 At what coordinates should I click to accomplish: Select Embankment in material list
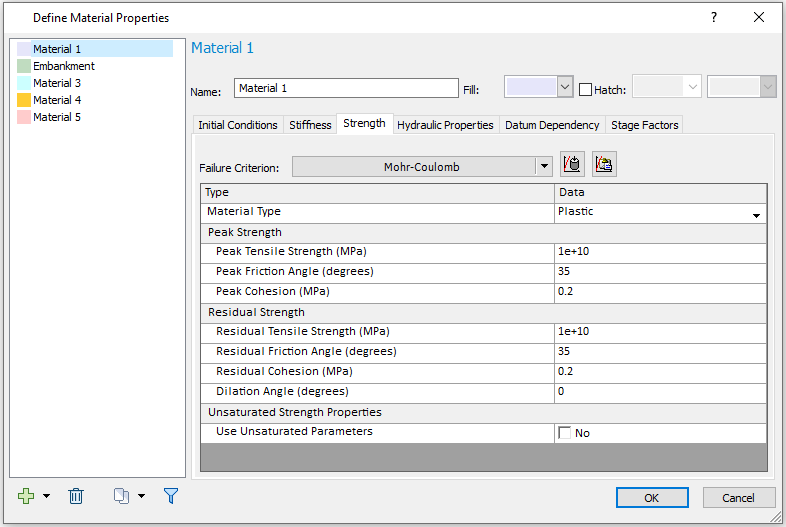64,66
